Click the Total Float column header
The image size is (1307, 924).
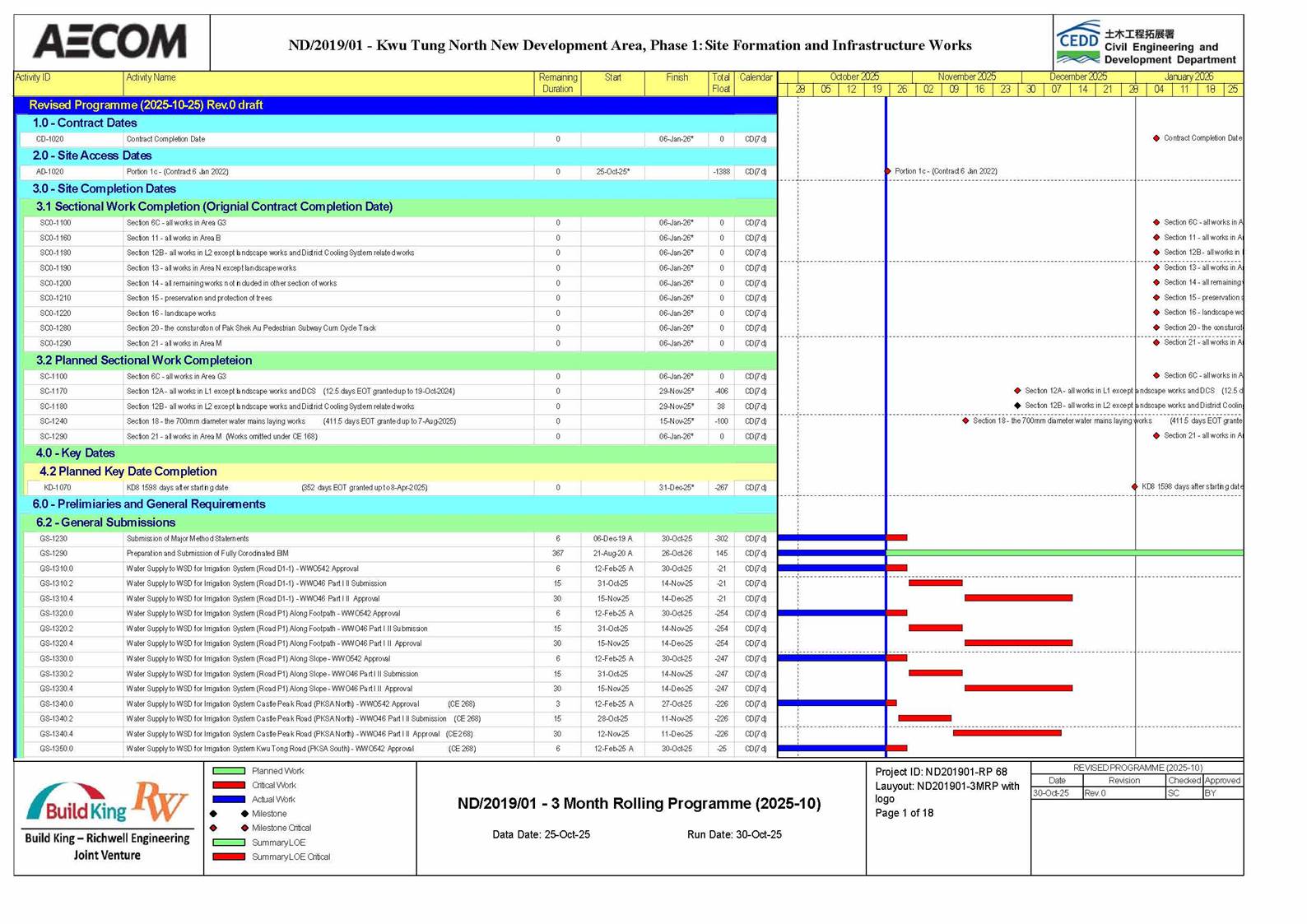click(720, 83)
